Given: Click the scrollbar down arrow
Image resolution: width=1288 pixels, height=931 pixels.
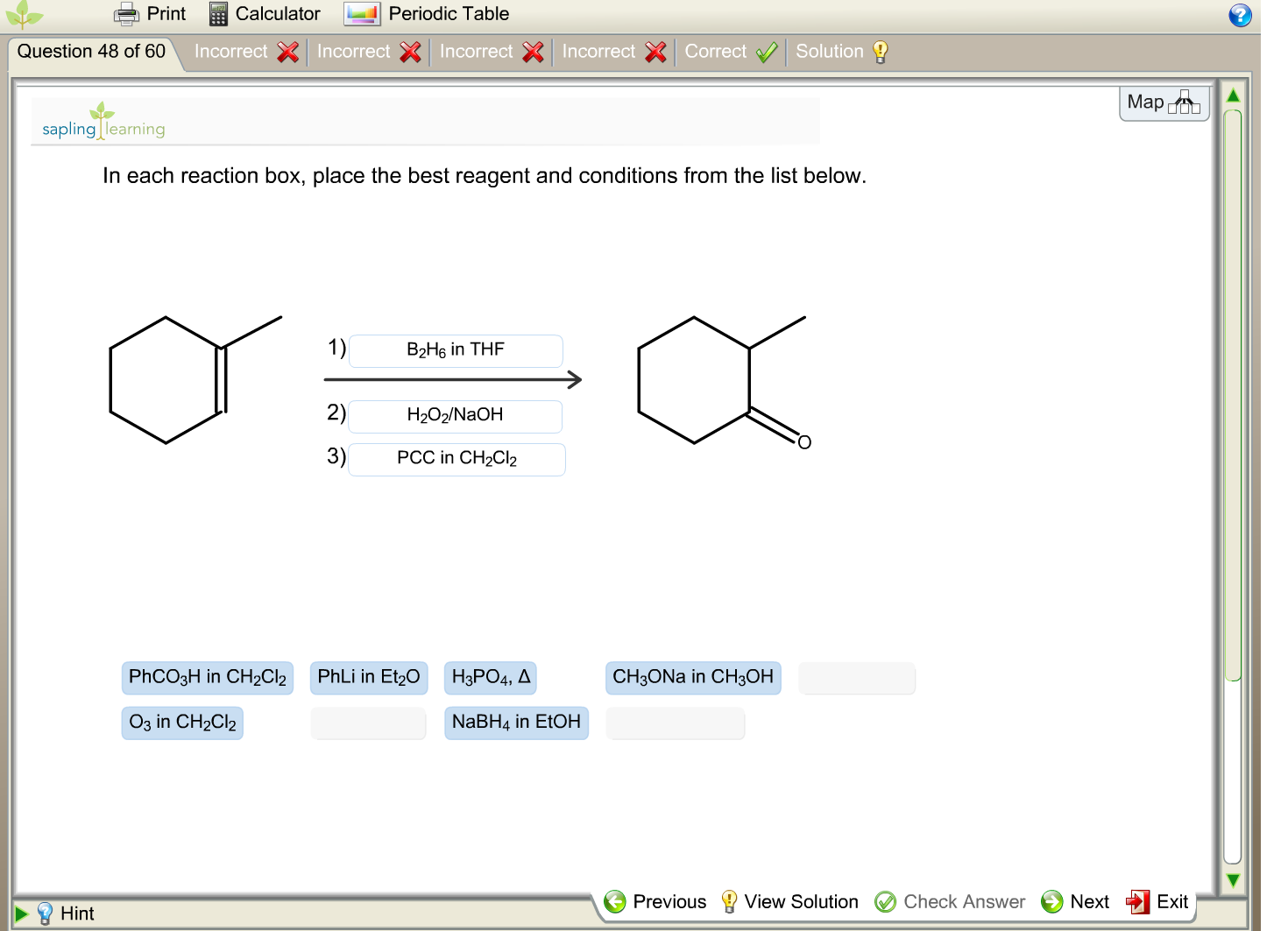Looking at the screenshot, I should point(1233,880).
